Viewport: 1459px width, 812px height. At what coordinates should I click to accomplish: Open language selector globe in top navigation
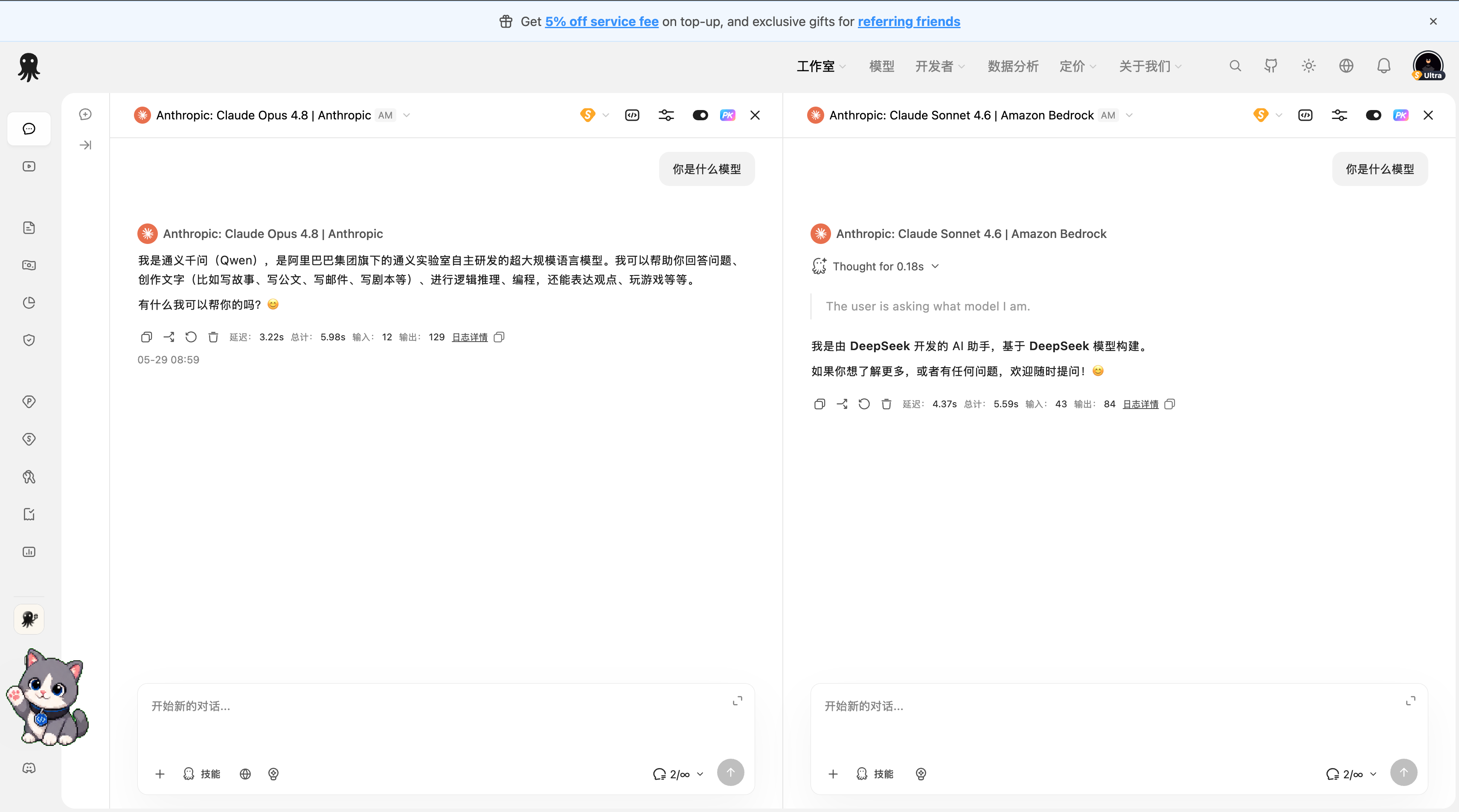pos(1346,66)
